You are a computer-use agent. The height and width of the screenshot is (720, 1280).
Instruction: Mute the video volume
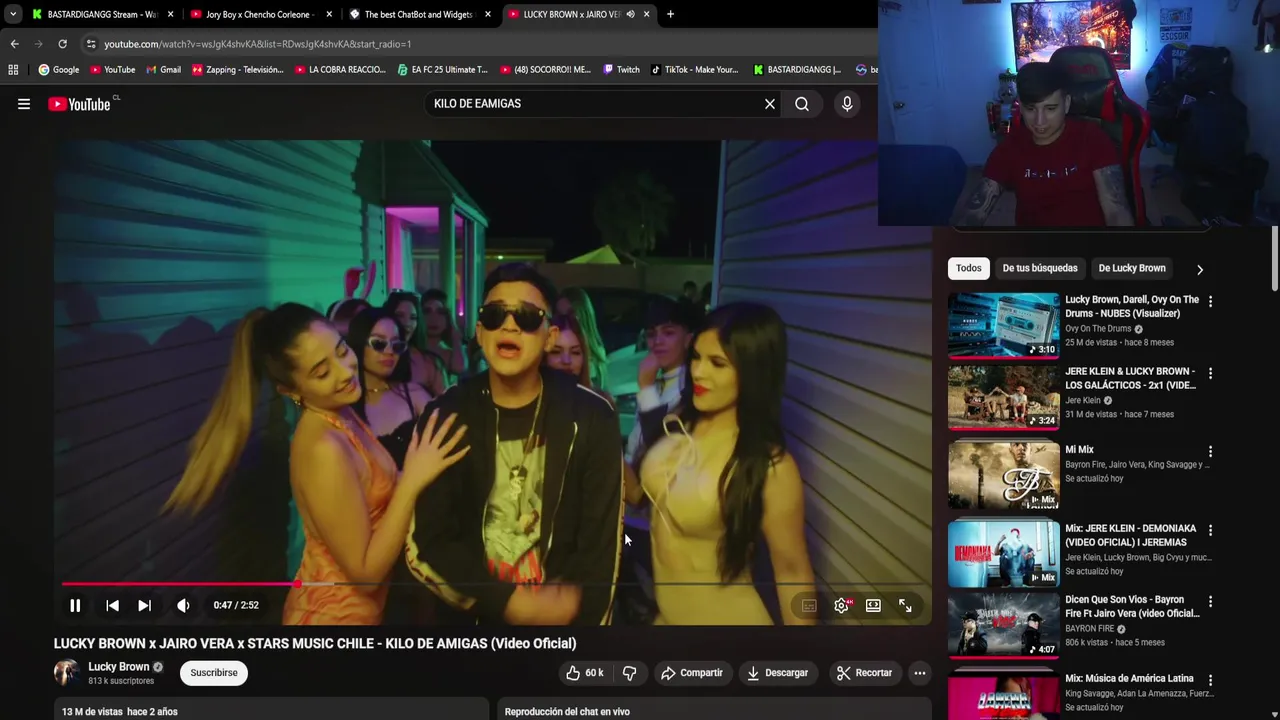[x=183, y=605]
